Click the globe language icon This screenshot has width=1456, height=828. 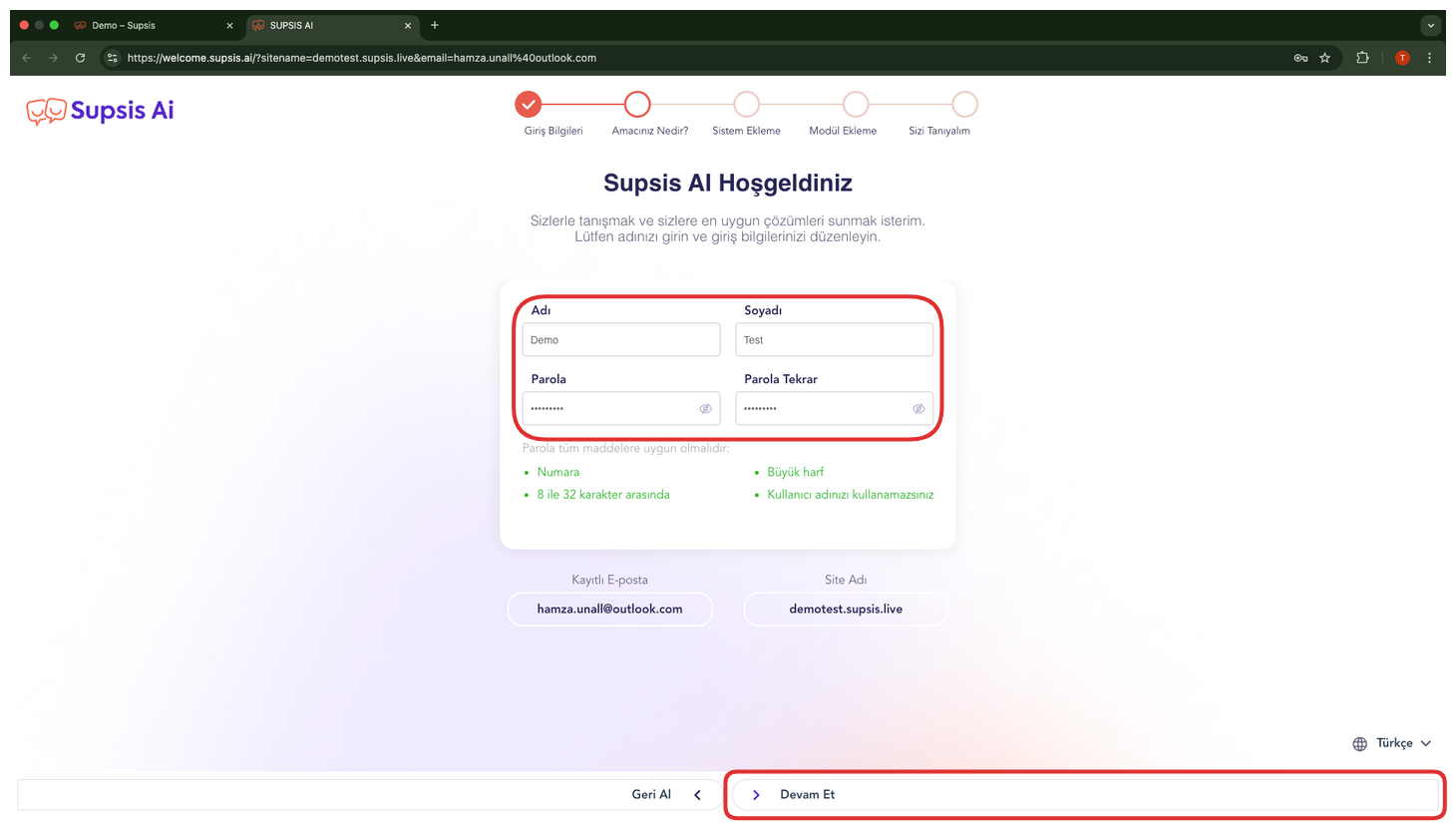[x=1360, y=744]
